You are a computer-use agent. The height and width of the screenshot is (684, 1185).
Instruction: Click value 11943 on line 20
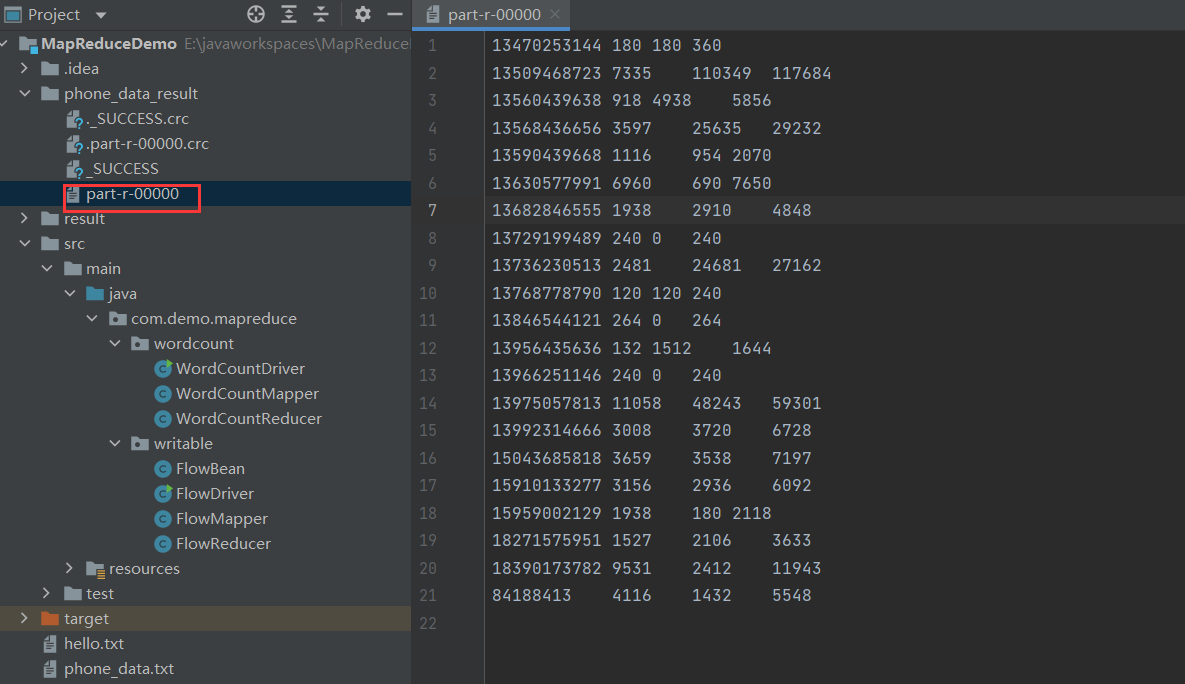[797, 568]
